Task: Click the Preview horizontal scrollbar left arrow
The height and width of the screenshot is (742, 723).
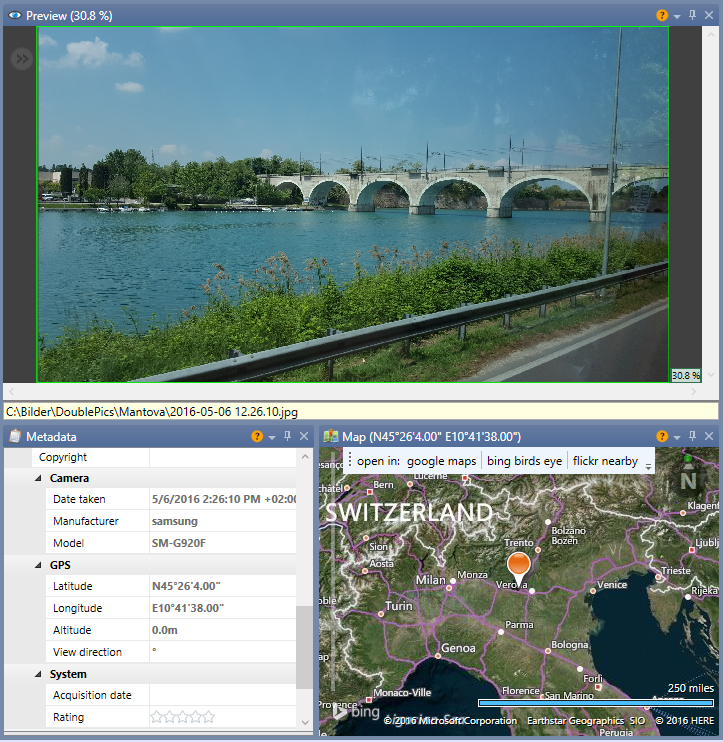Action: coord(12,391)
